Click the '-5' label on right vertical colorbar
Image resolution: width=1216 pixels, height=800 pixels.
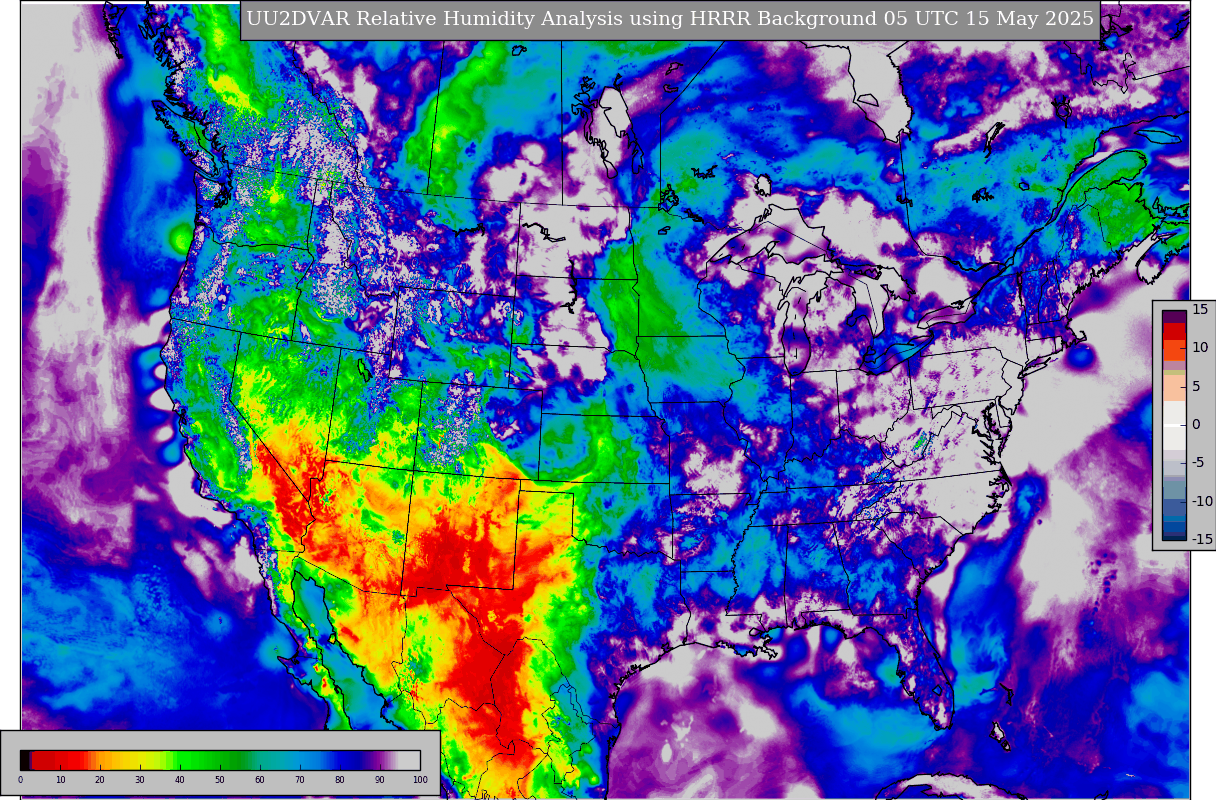[x=1199, y=462]
